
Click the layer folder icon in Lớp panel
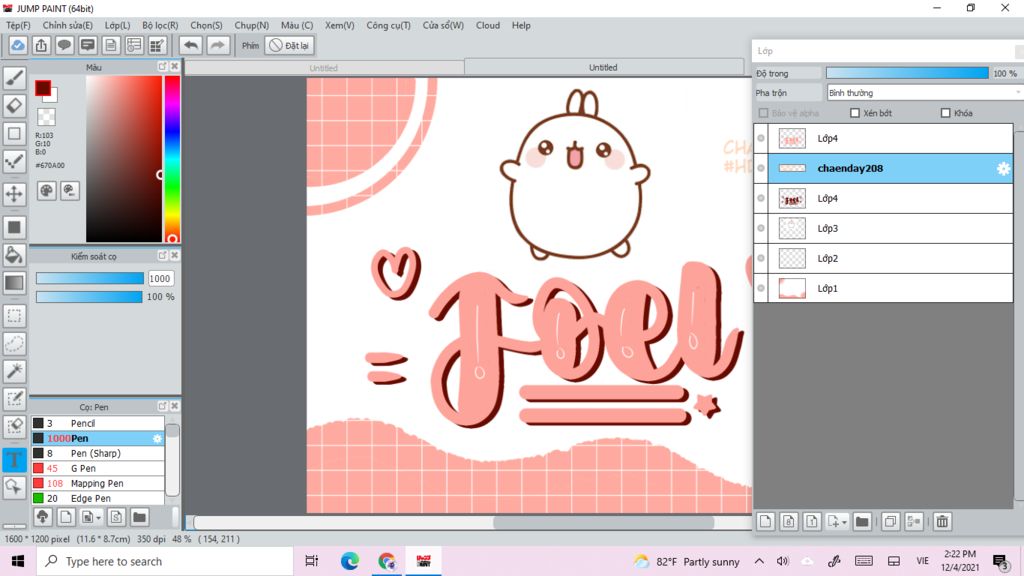coord(862,521)
